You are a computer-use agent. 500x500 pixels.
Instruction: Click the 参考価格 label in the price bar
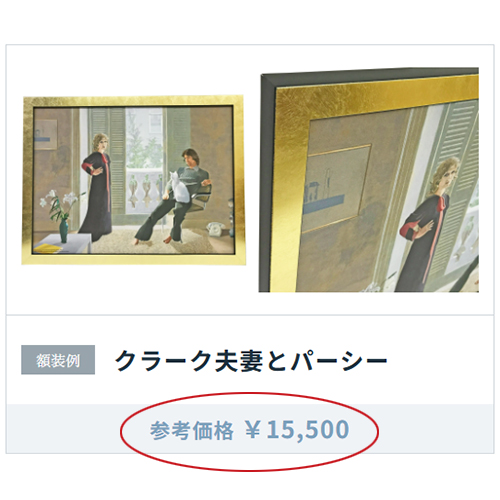click(192, 430)
